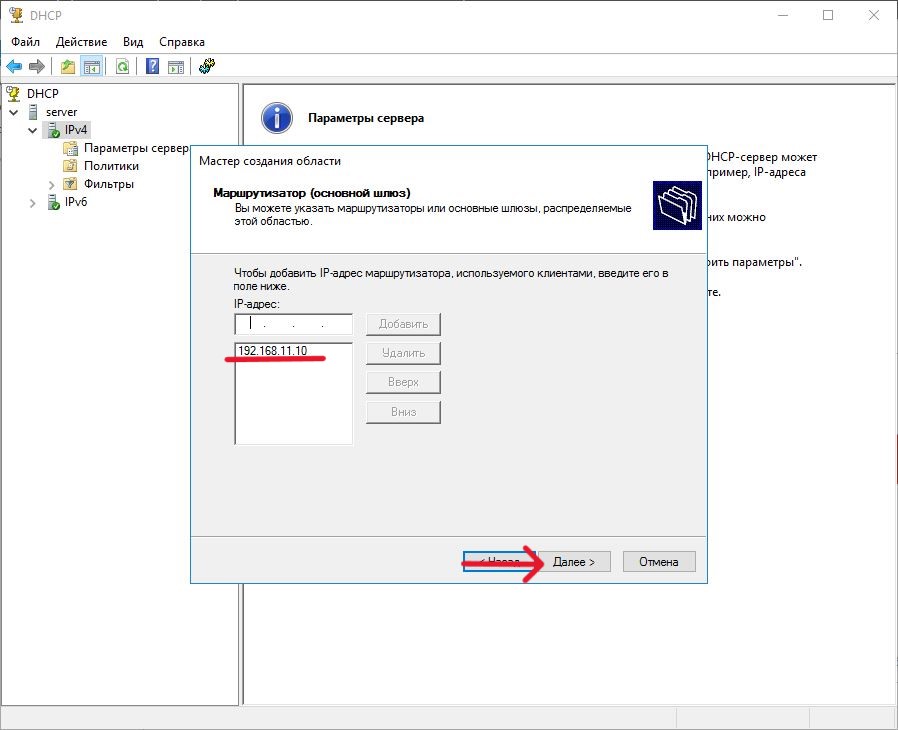898x730 pixels.
Task: Click the Up one level folder icon
Action: coord(68,67)
